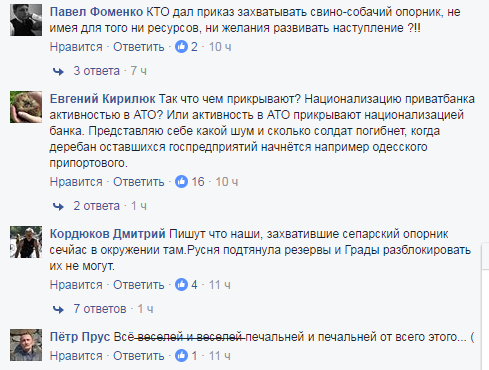Screen dimensions: 489x370
Task: Reply to Кордюков Дмитрий's comment with Ответить
Action: (x=139, y=285)
